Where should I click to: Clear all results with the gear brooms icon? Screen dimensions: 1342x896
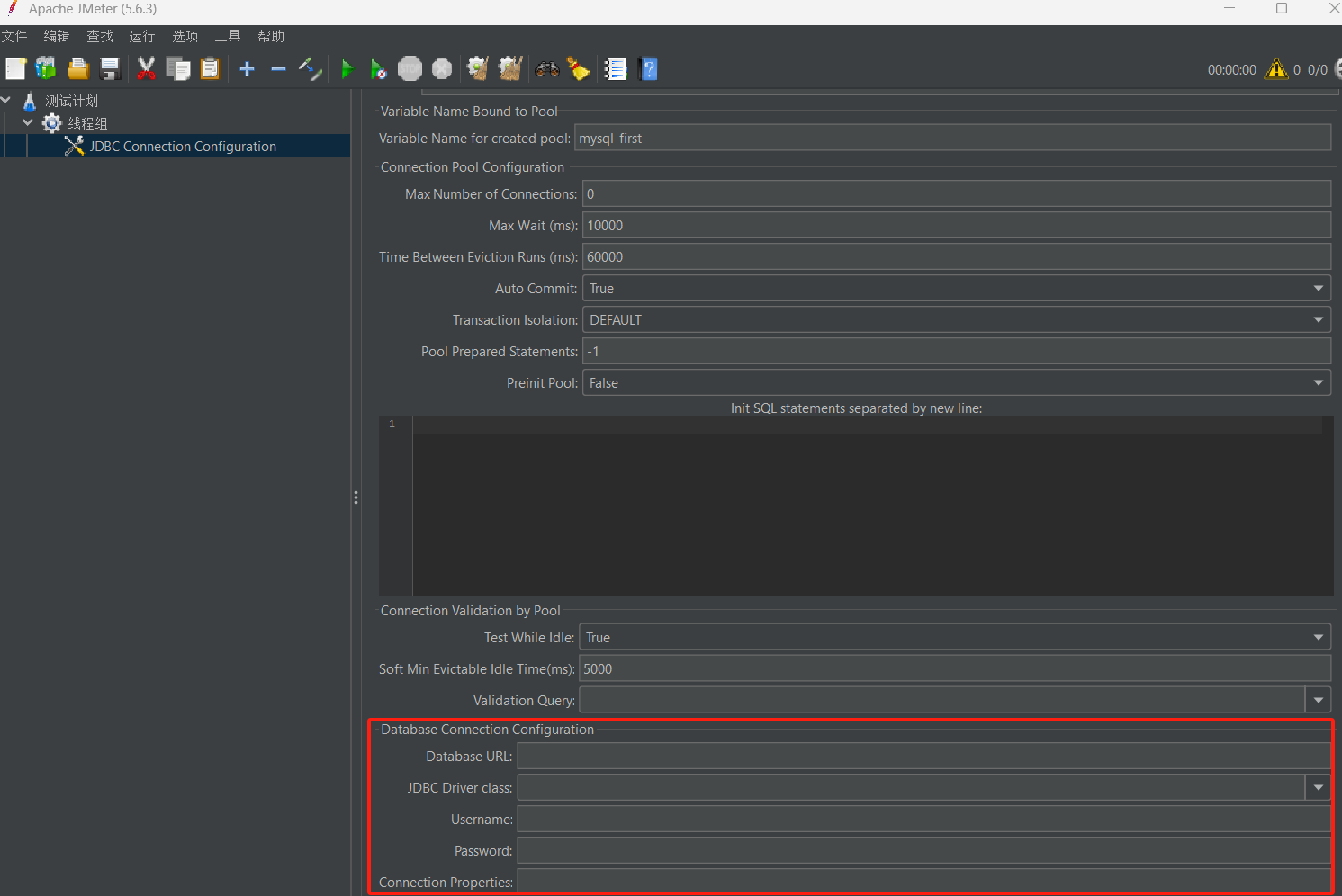click(510, 69)
